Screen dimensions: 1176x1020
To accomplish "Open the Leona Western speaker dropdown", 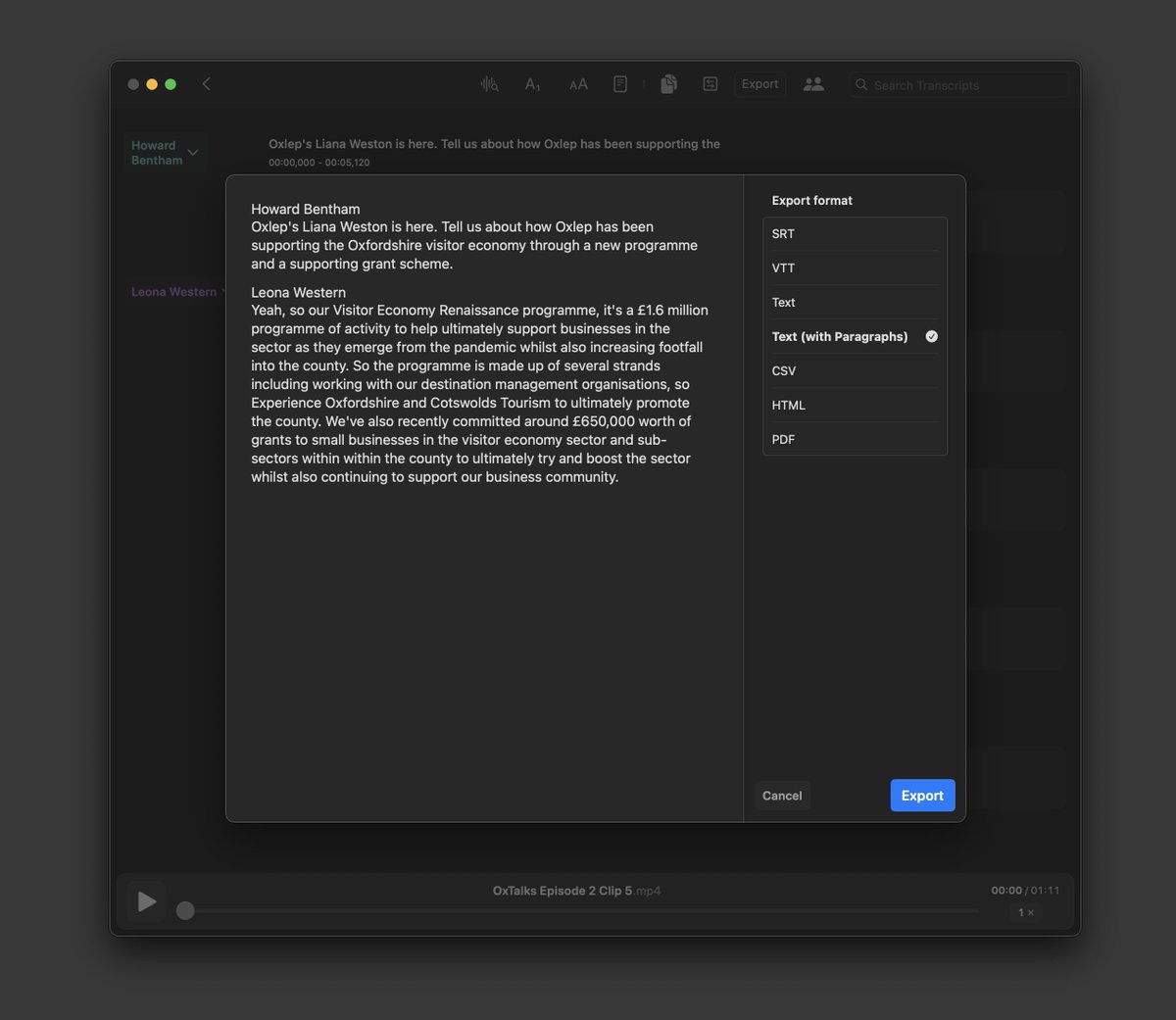I will [177, 292].
